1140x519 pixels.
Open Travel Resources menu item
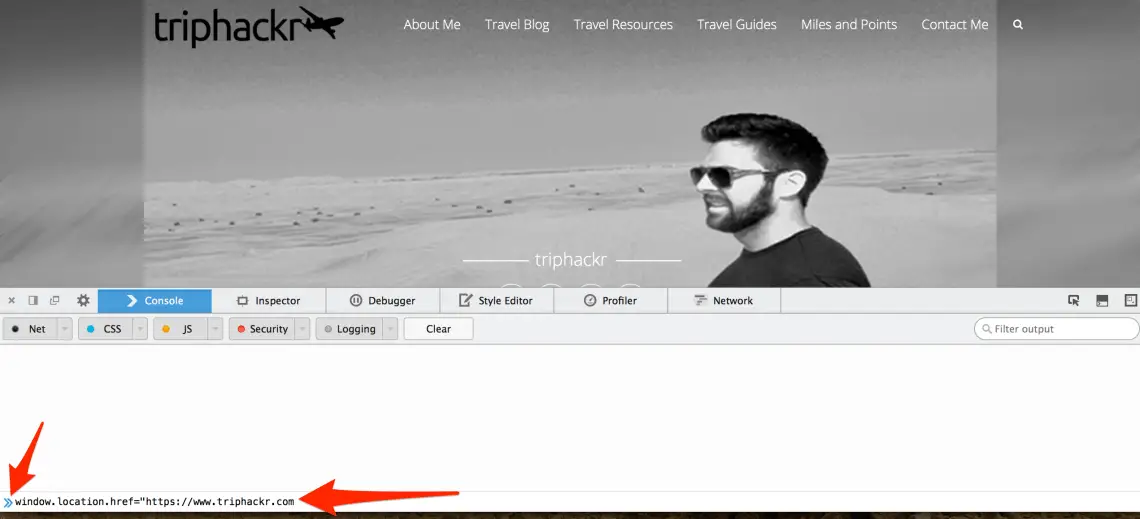point(623,25)
